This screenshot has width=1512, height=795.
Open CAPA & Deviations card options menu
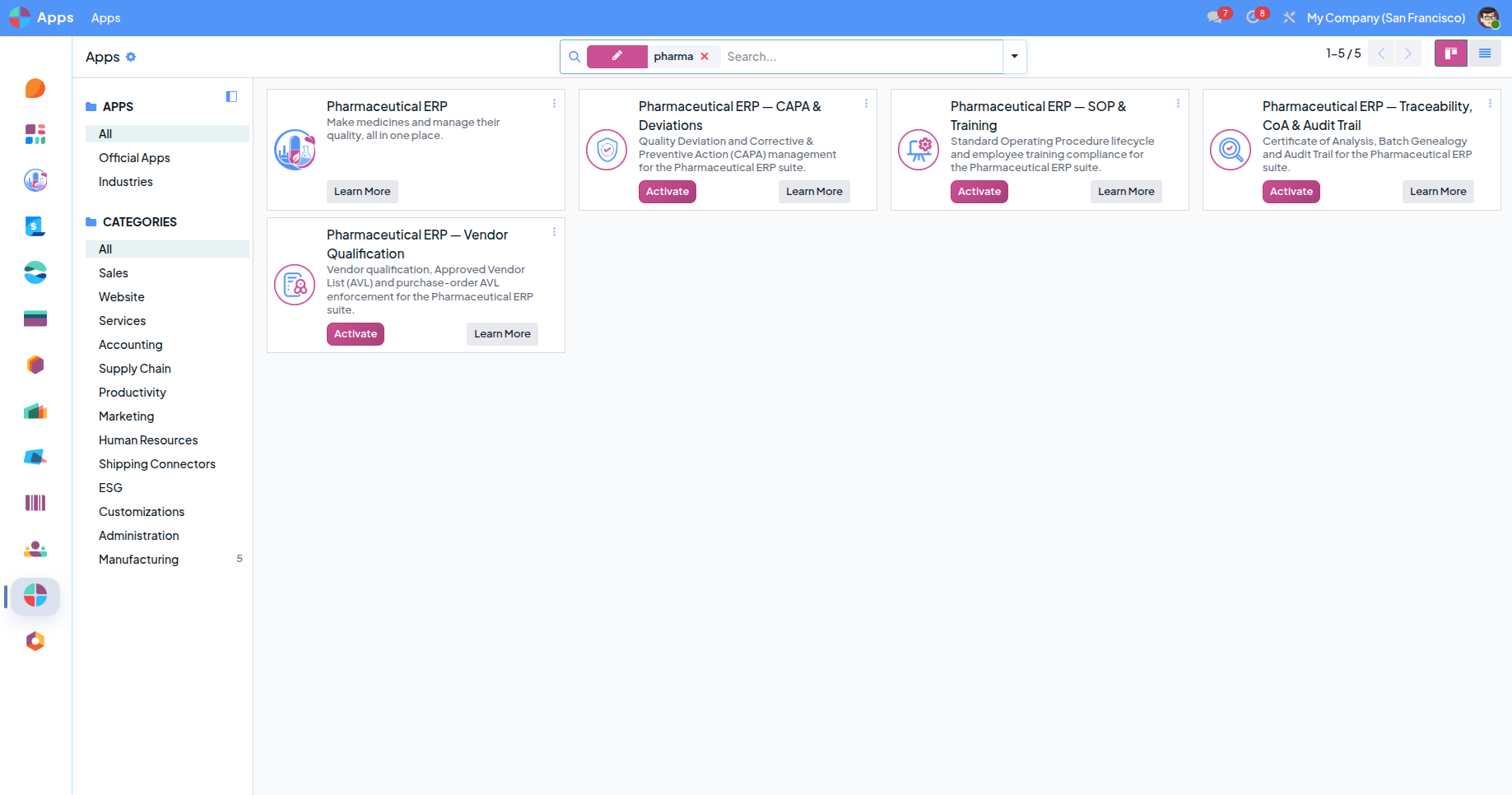coord(866,104)
